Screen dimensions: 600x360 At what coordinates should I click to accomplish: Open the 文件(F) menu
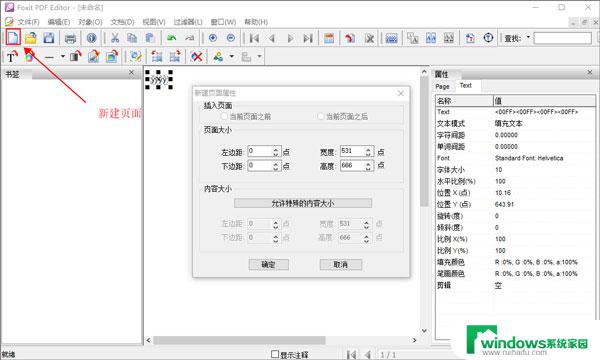tap(28, 22)
